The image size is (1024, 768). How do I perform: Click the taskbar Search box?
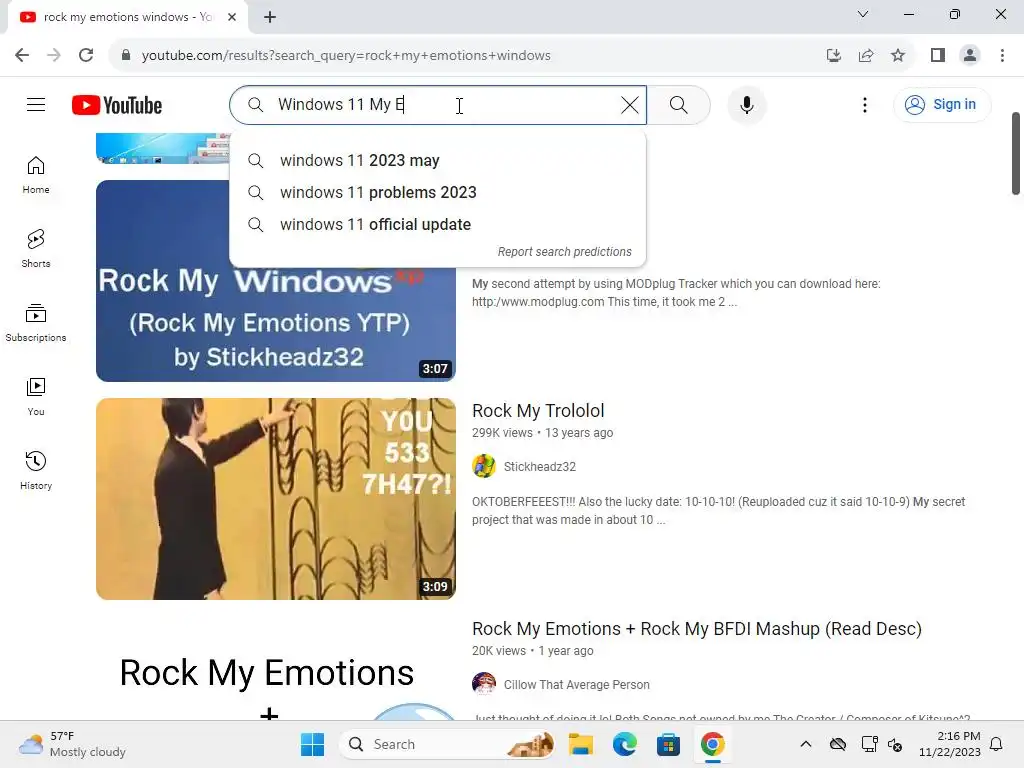point(448,744)
